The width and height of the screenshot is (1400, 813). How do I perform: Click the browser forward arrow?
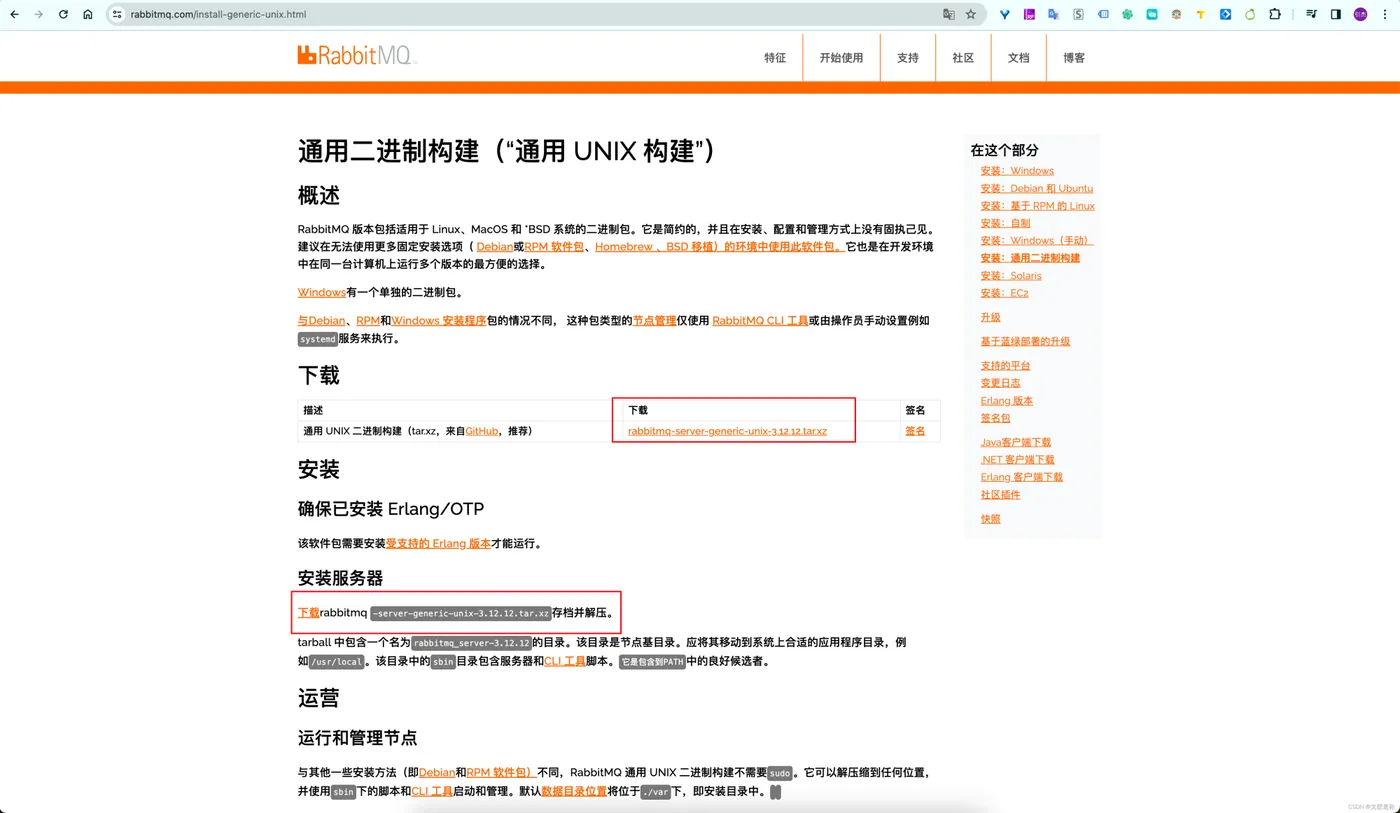(x=39, y=14)
